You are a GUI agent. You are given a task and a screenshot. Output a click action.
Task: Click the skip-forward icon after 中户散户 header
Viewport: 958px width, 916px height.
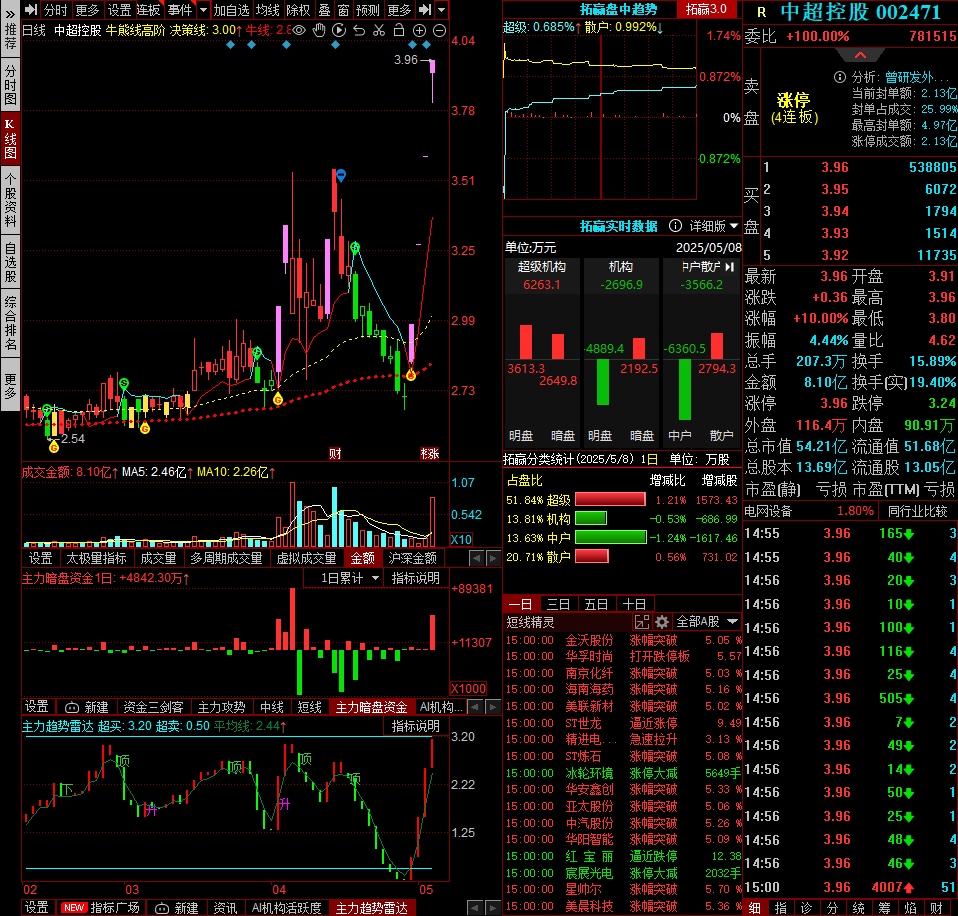click(729, 267)
